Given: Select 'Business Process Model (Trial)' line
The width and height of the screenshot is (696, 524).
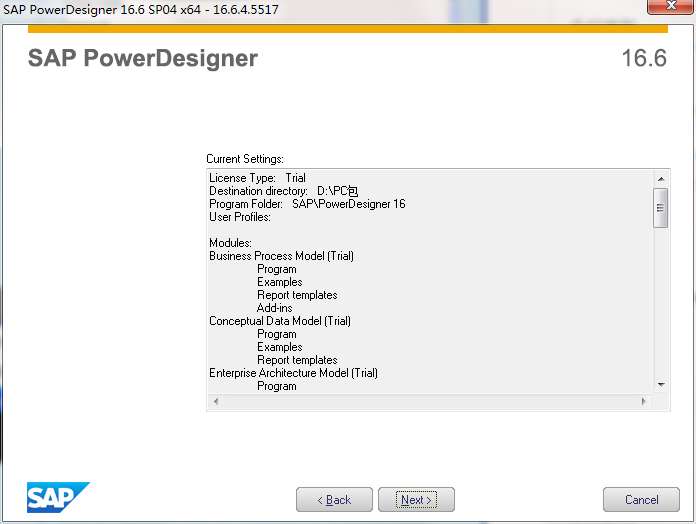Looking at the screenshot, I should [x=281, y=256].
